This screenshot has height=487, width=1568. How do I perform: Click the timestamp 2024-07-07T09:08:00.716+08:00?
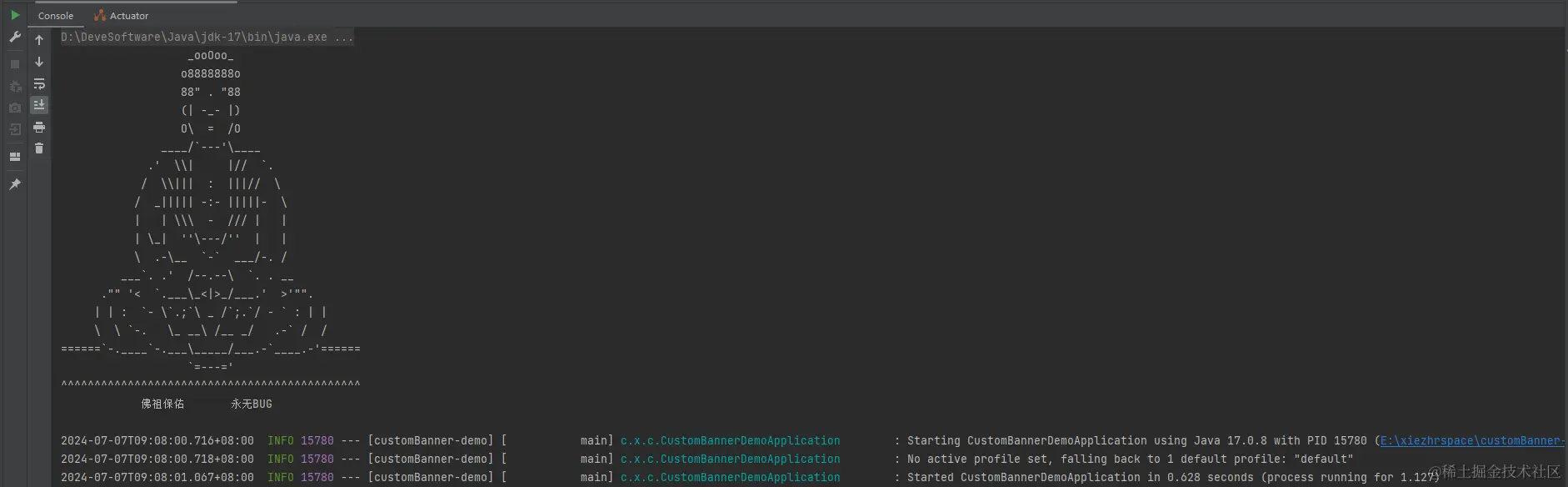157,440
